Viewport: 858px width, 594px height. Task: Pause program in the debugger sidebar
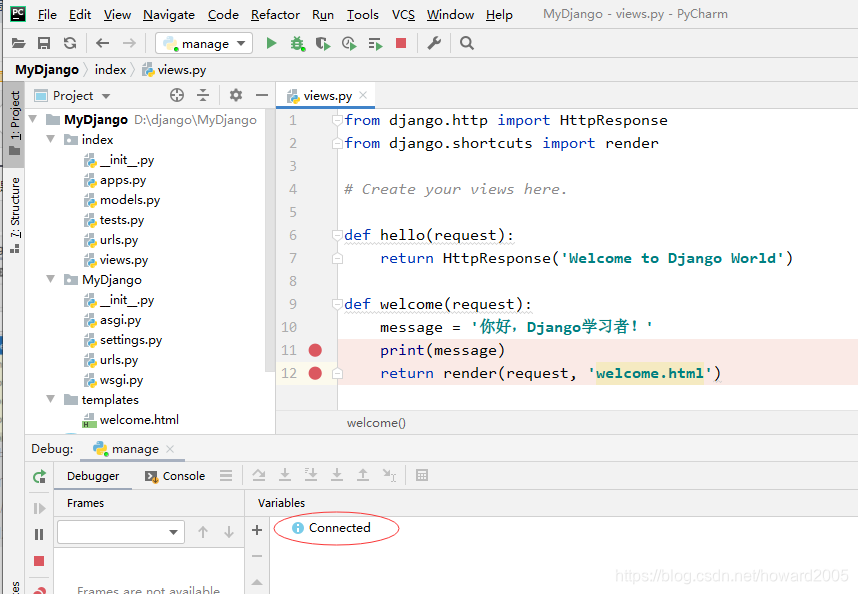point(39,534)
